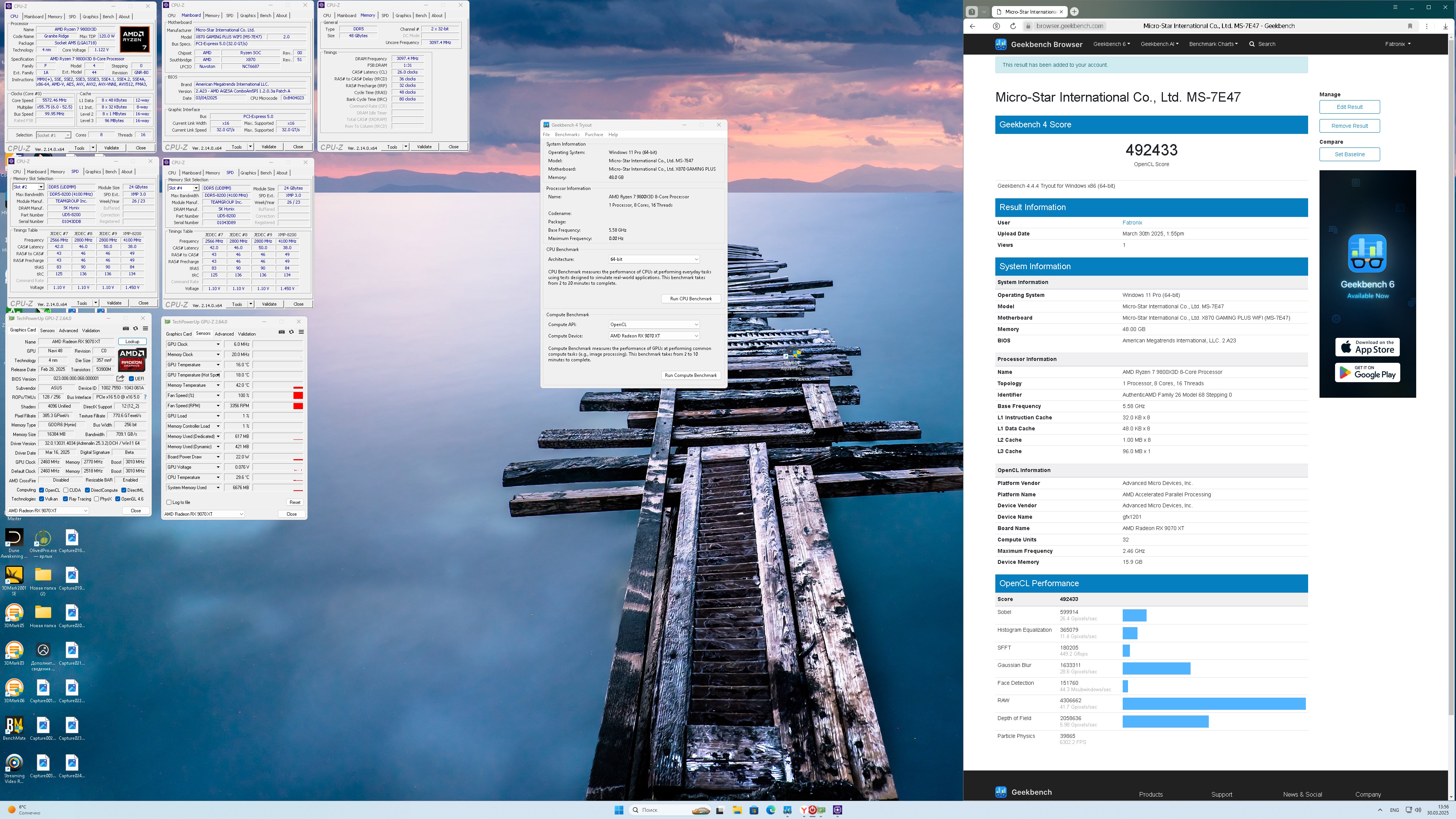Enable Log to file checkbox
The height and width of the screenshot is (819, 1456).
169,502
